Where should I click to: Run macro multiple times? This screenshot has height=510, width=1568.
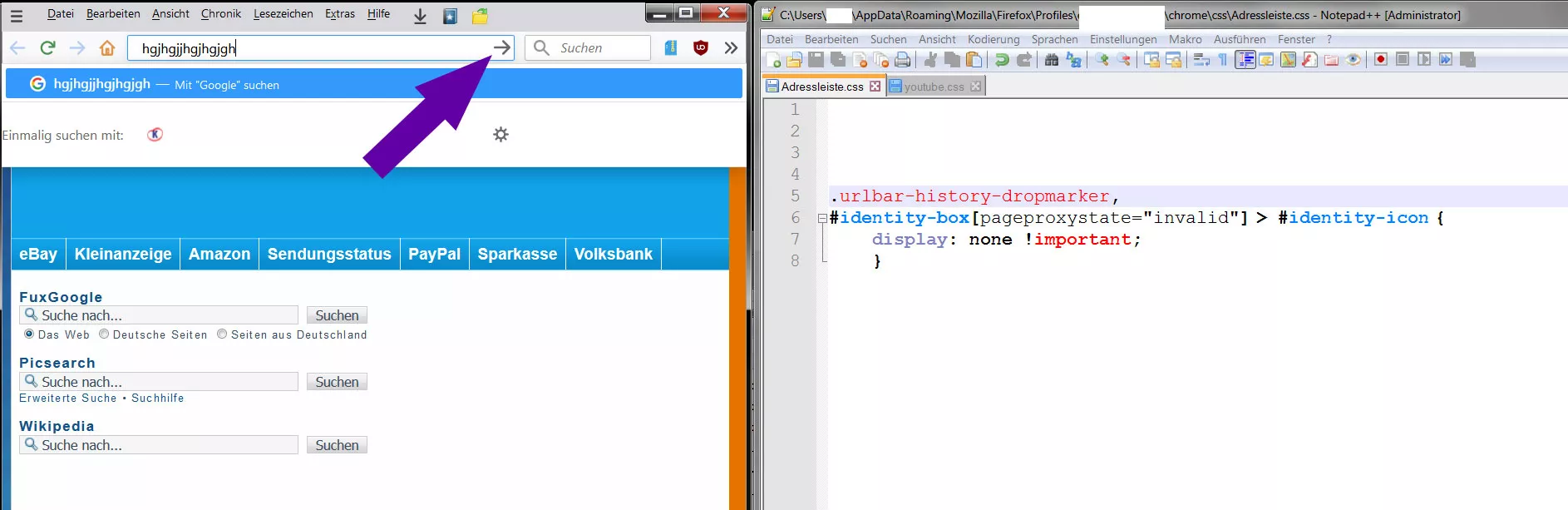(1446, 60)
